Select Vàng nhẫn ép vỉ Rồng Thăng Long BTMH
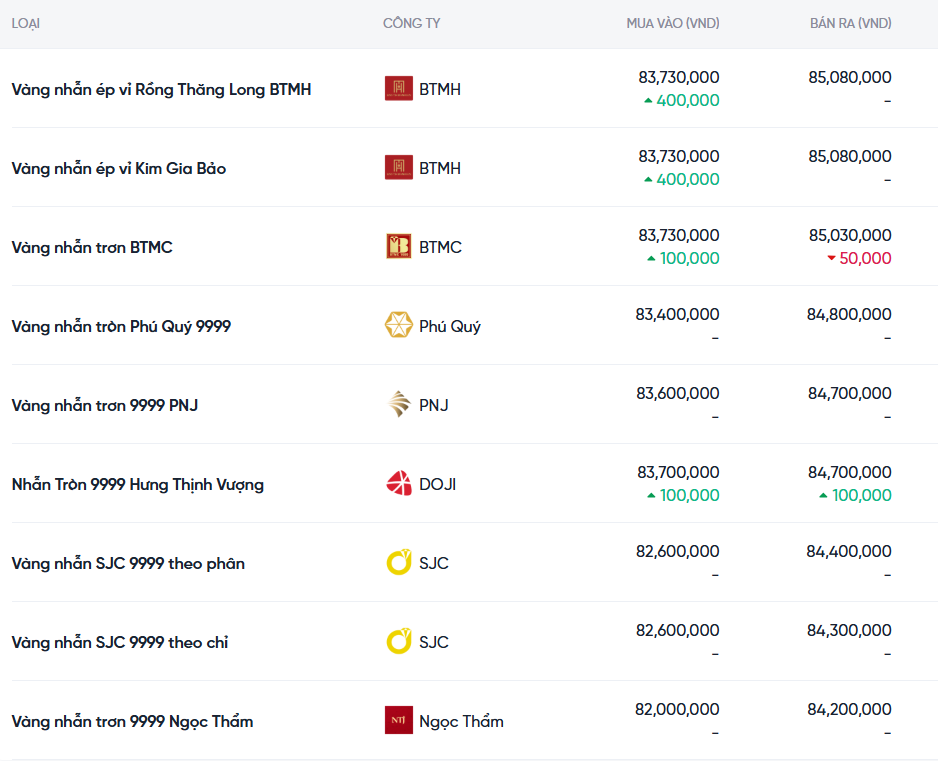Viewport: 938px width, 762px height. tap(162, 89)
